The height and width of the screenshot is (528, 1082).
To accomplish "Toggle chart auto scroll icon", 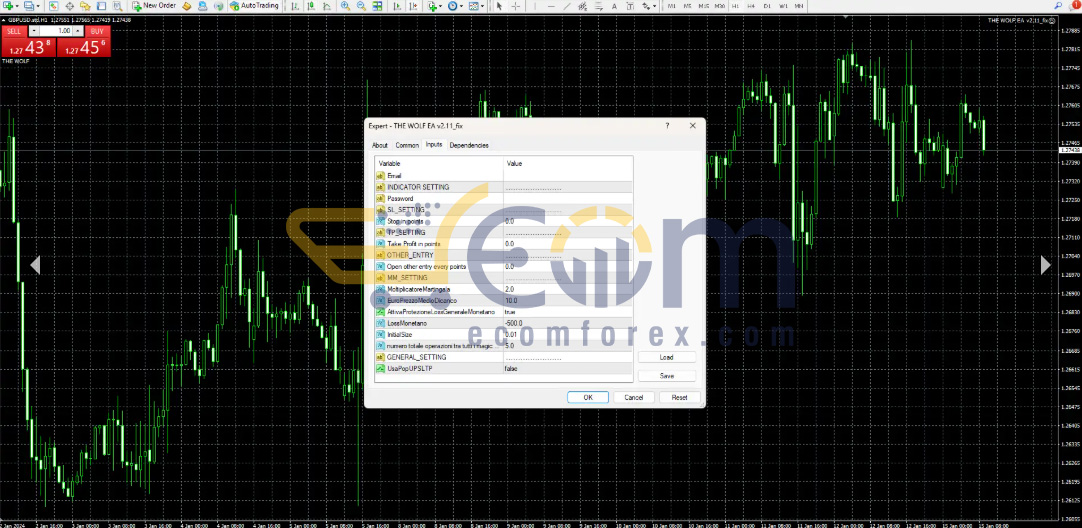I will (x=397, y=6).
